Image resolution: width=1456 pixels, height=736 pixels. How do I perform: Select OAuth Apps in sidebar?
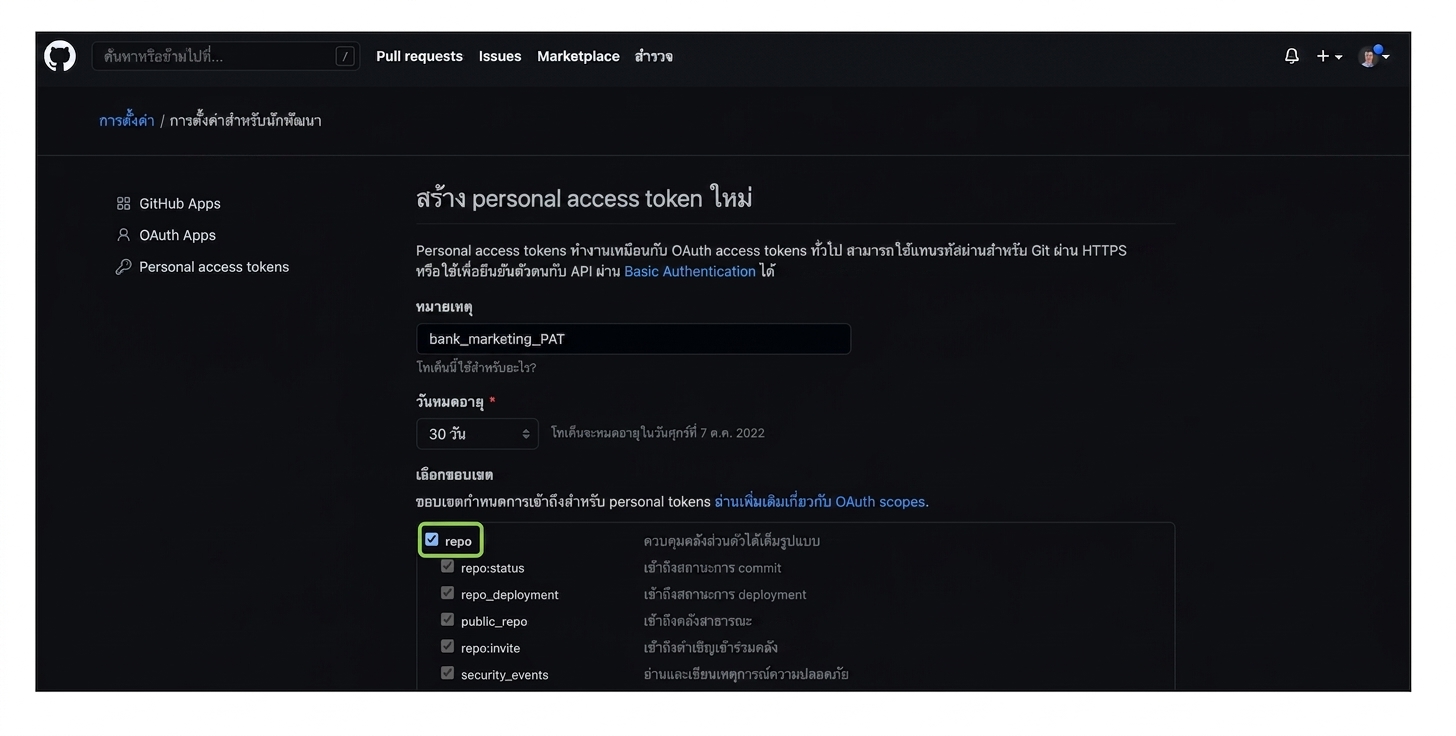[177, 235]
